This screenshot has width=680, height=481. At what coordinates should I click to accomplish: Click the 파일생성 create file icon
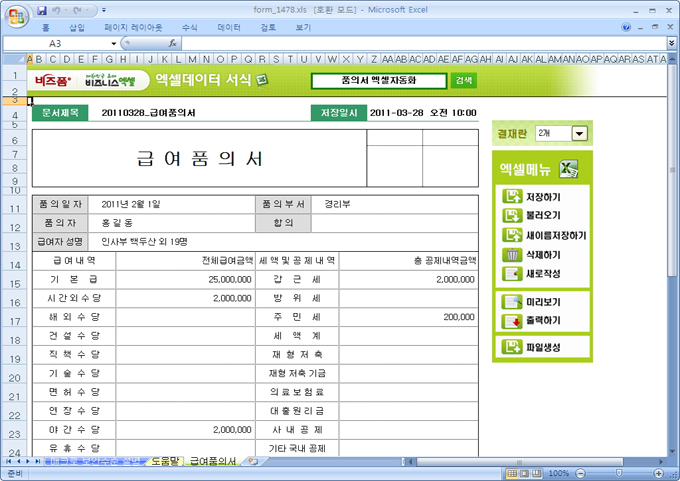[x=512, y=347]
